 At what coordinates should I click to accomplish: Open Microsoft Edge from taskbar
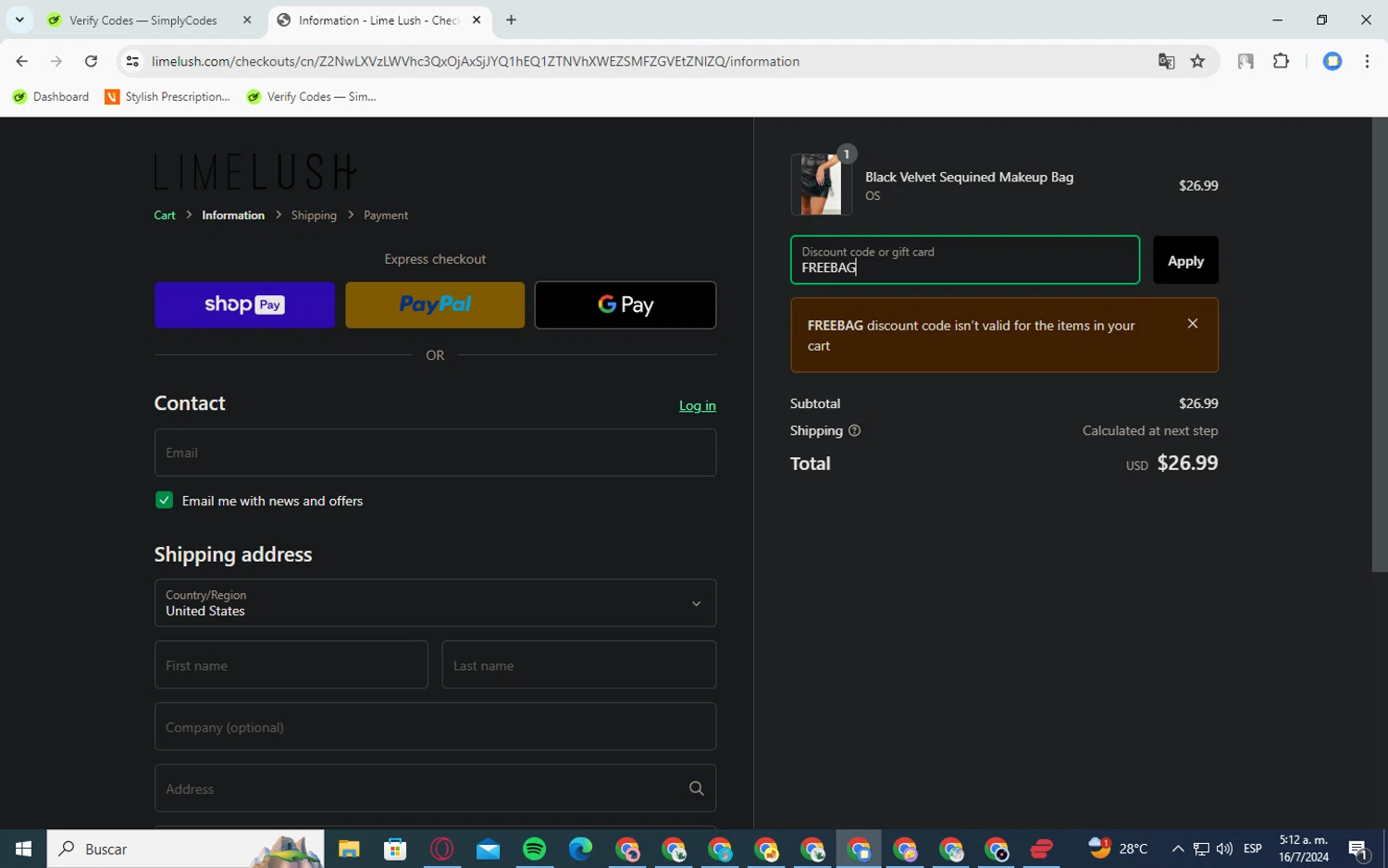580,849
